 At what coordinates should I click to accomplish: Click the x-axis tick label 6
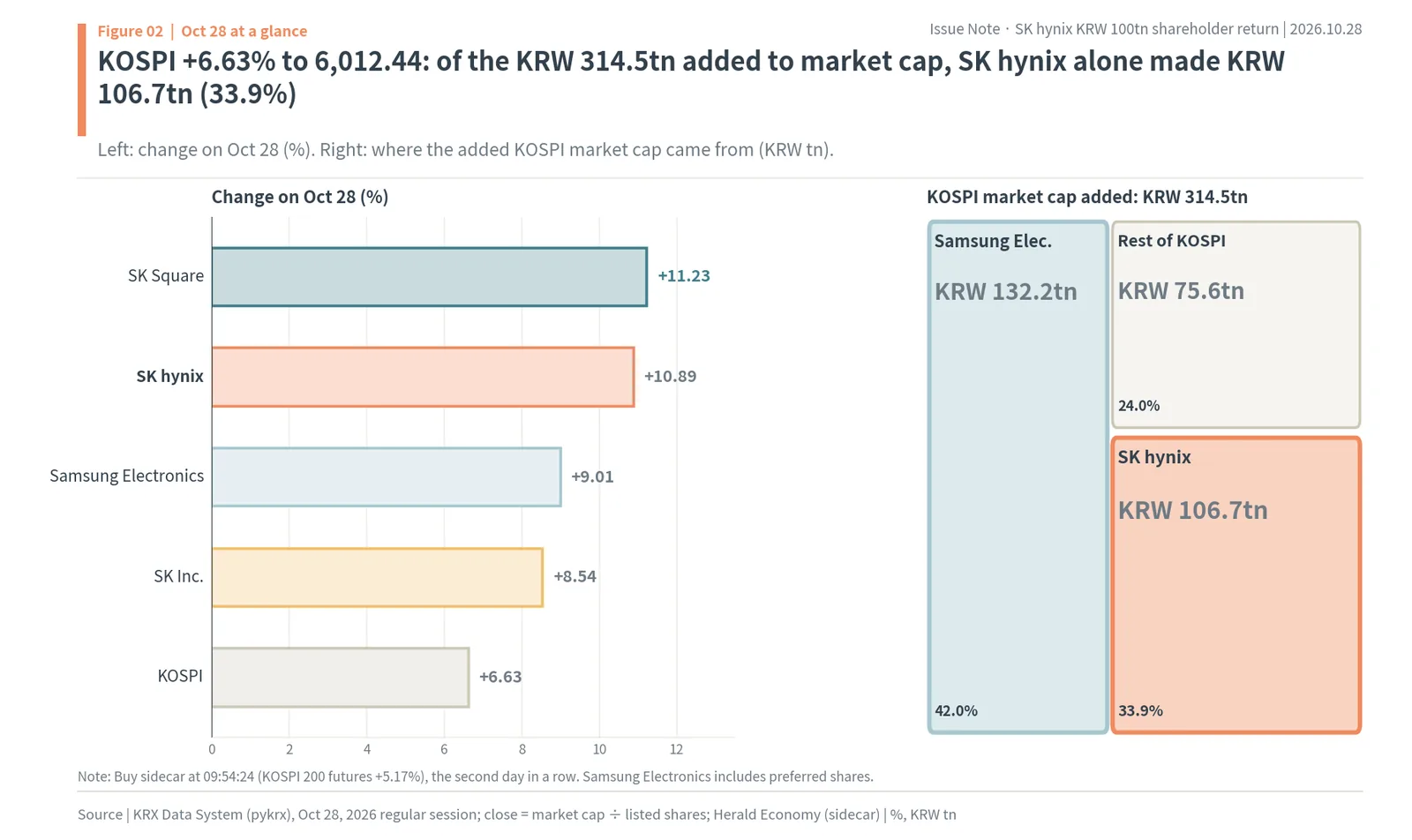click(444, 750)
